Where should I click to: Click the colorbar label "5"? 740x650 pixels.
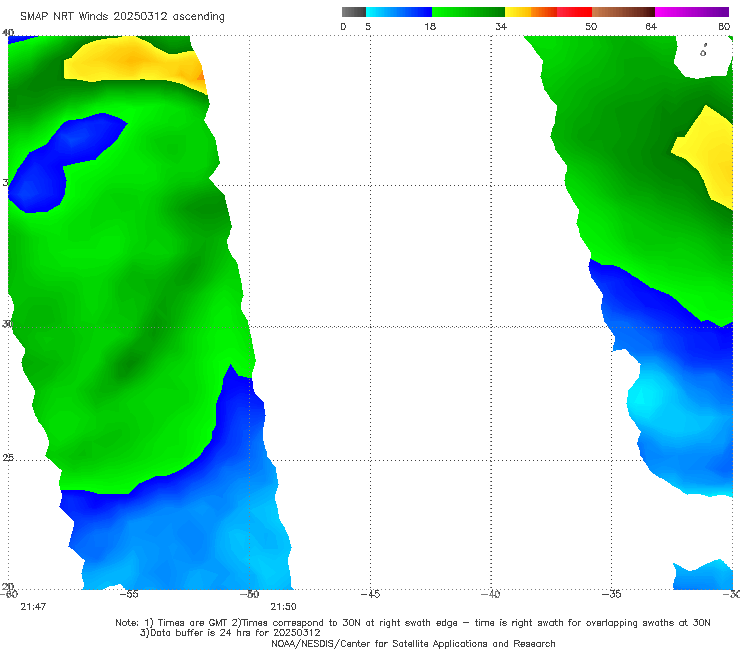[x=368, y=26]
